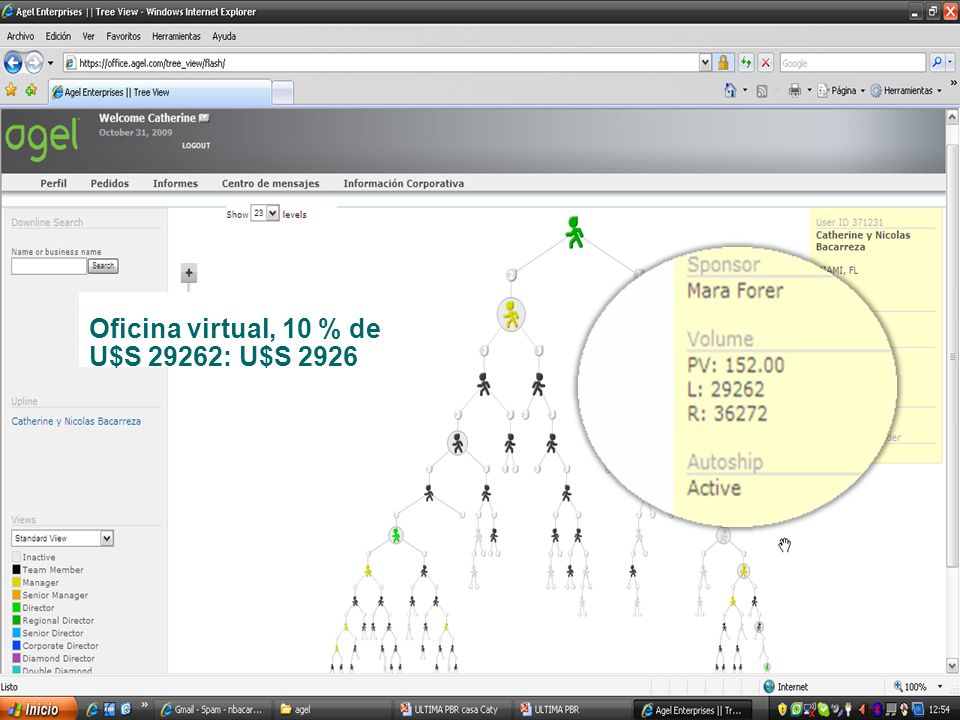Click the green root person node
This screenshot has width=960, height=720.
point(574,232)
